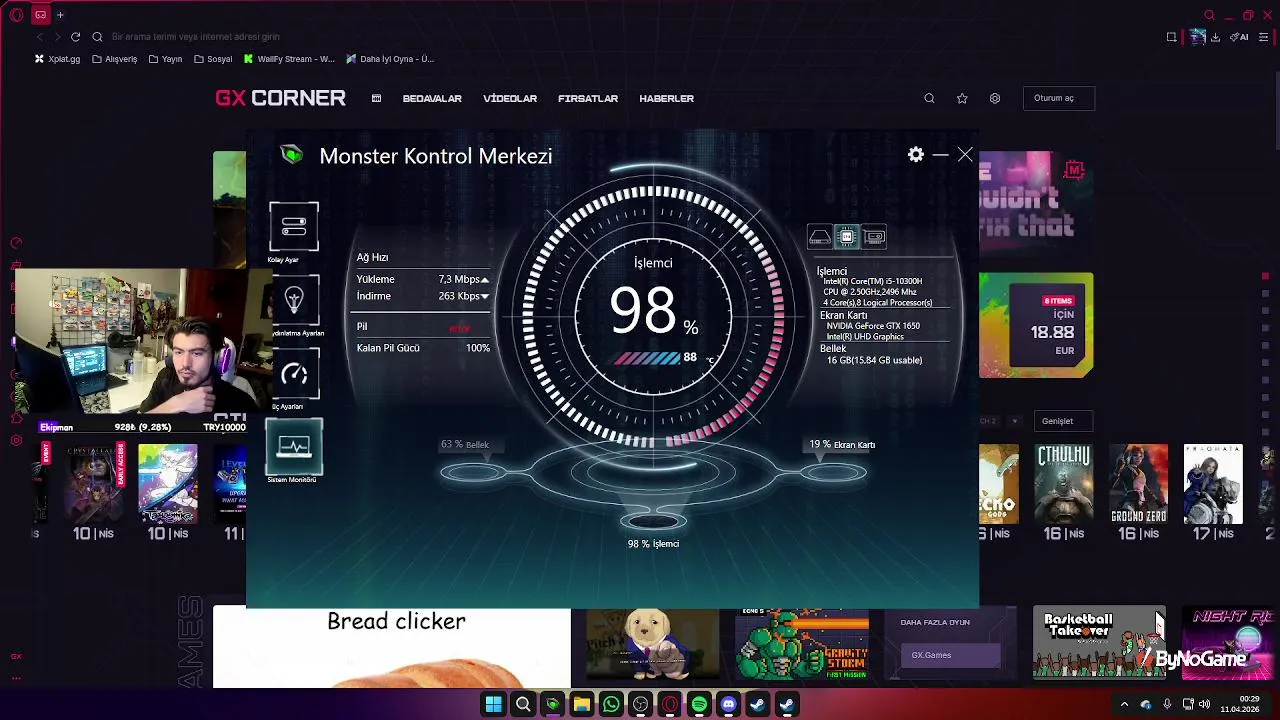Open Monster Kontrol Merkezi settings gear
Screen dimensions: 1280x720
point(916,155)
